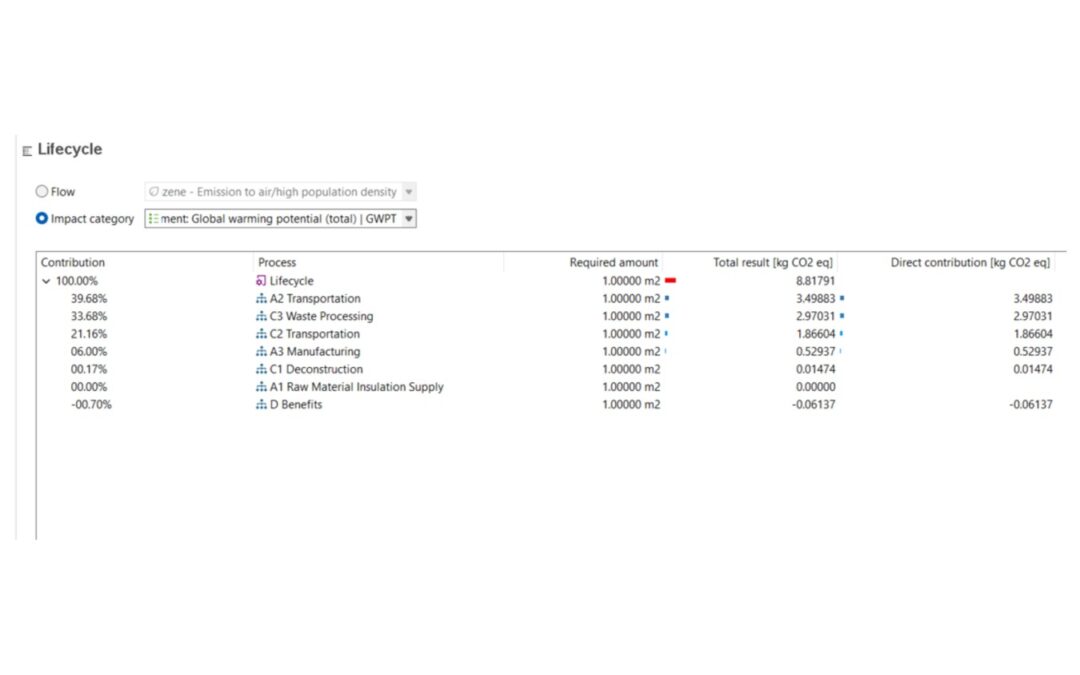The width and height of the screenshot is (1080, 675).
Task: Select the Flow radio button
Action: pos(42,192)
